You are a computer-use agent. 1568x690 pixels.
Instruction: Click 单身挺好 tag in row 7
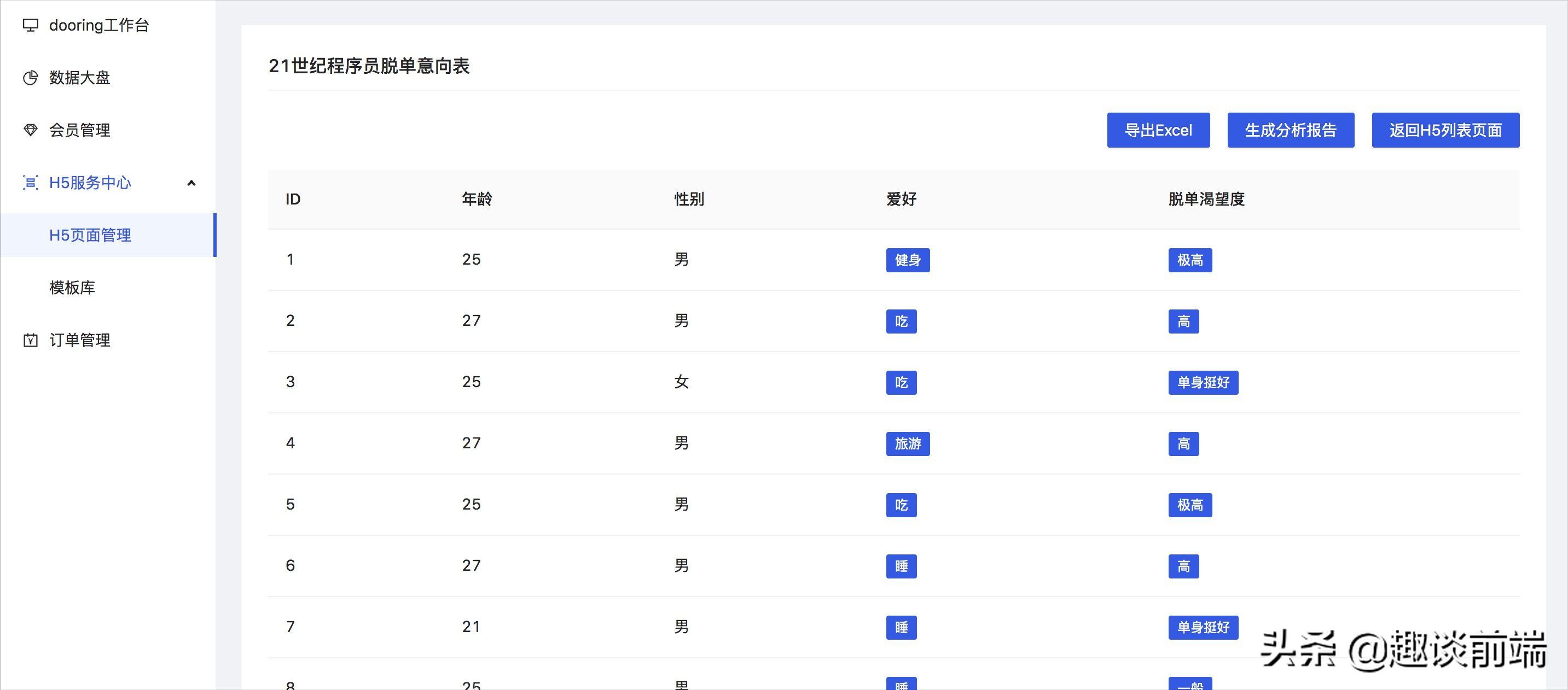pos(1204,627)
